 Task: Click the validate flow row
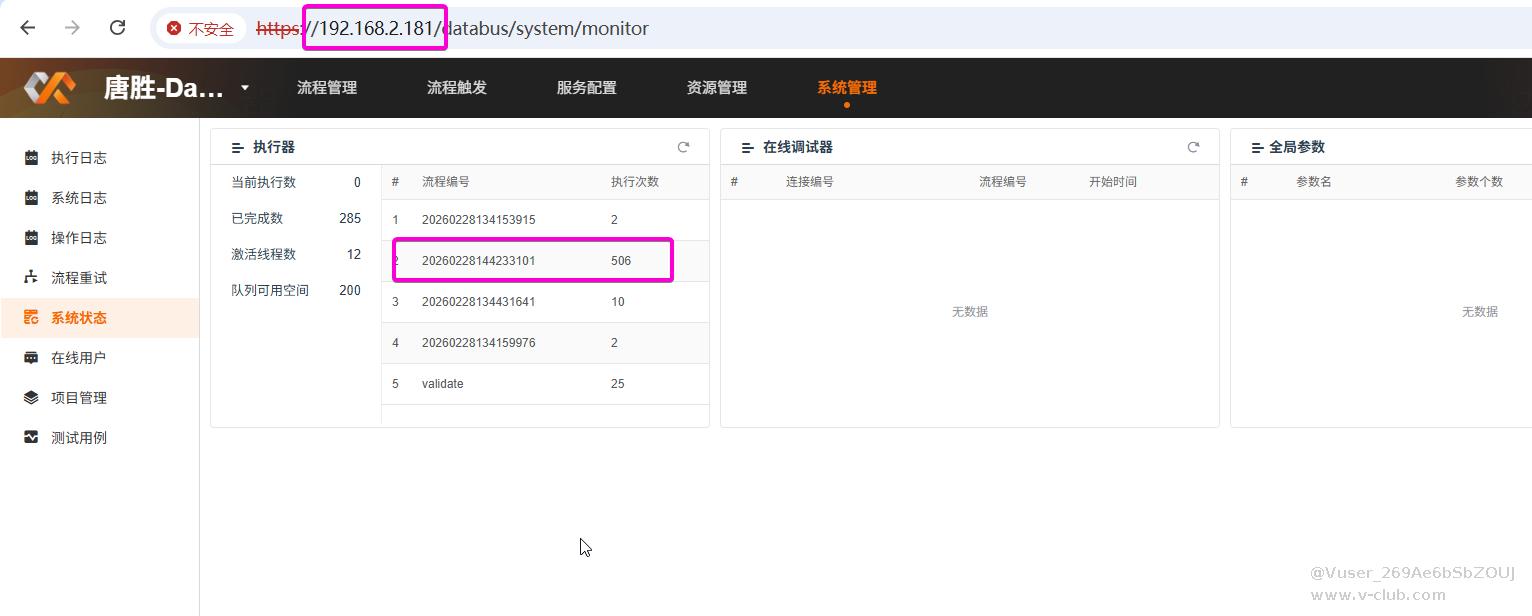pos(442,384)
